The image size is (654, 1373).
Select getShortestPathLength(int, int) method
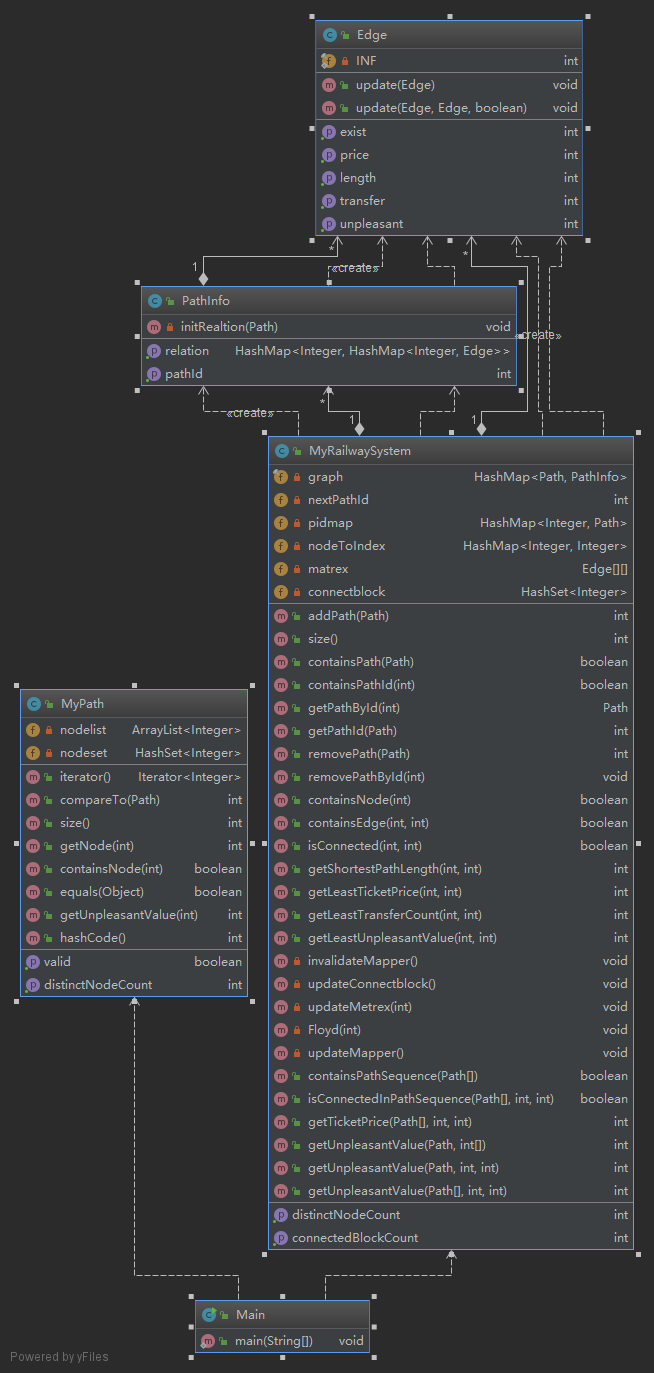click(x=451, y=869)
